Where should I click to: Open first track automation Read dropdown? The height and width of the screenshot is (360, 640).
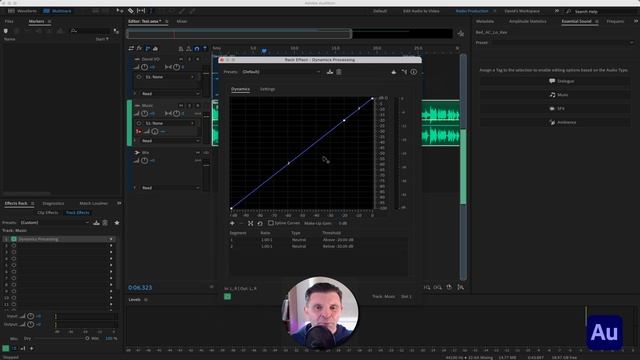(x=170, y=94)
